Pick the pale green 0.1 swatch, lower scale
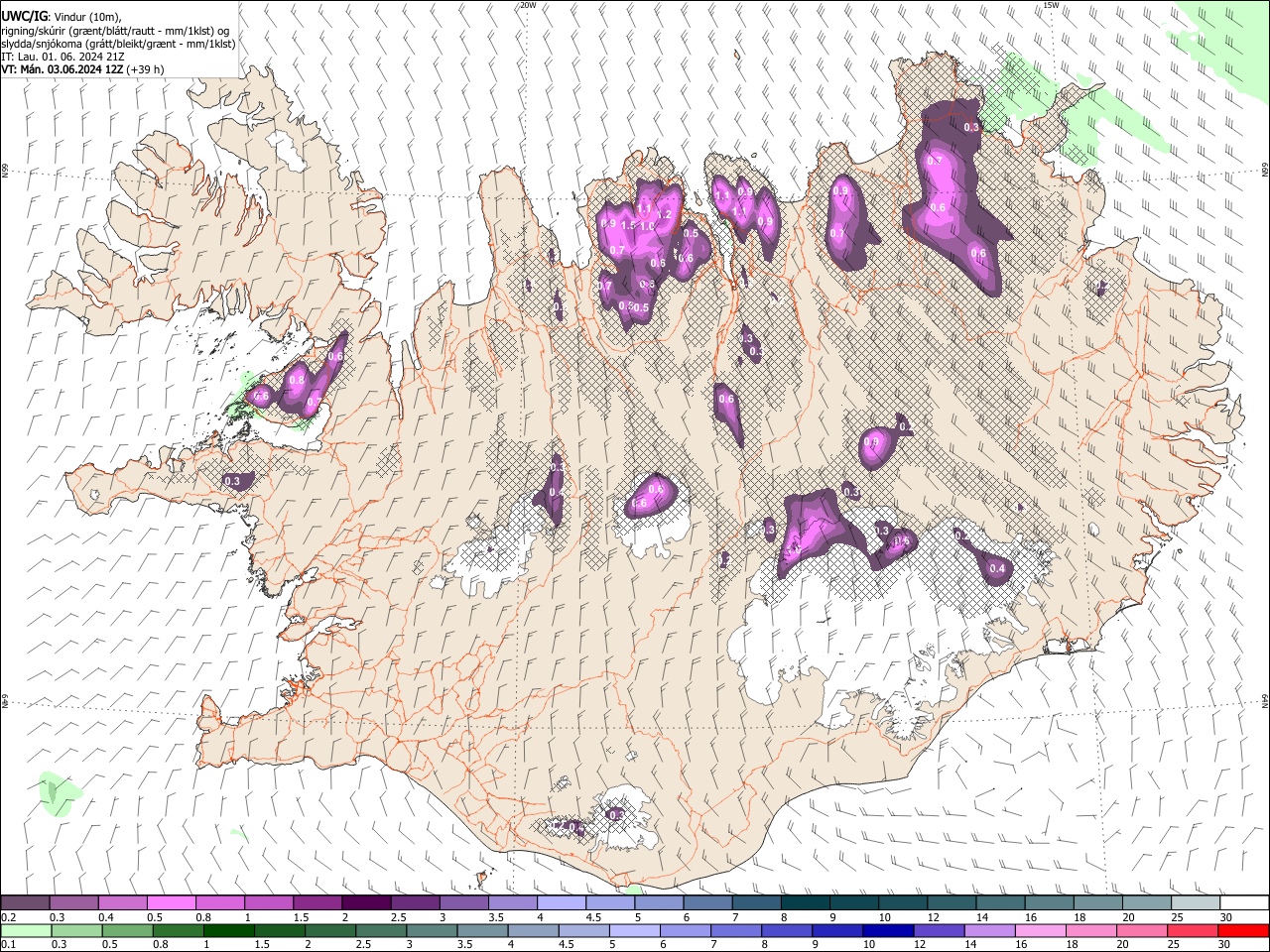The image size is (1270, 952). [x=25, y=930]
